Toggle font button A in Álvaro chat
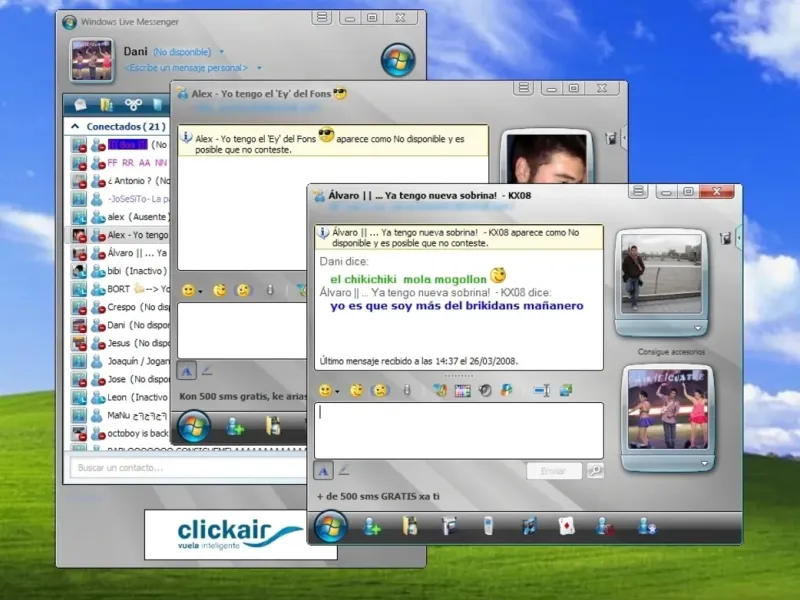800x600 pixels. coord(323,471)
